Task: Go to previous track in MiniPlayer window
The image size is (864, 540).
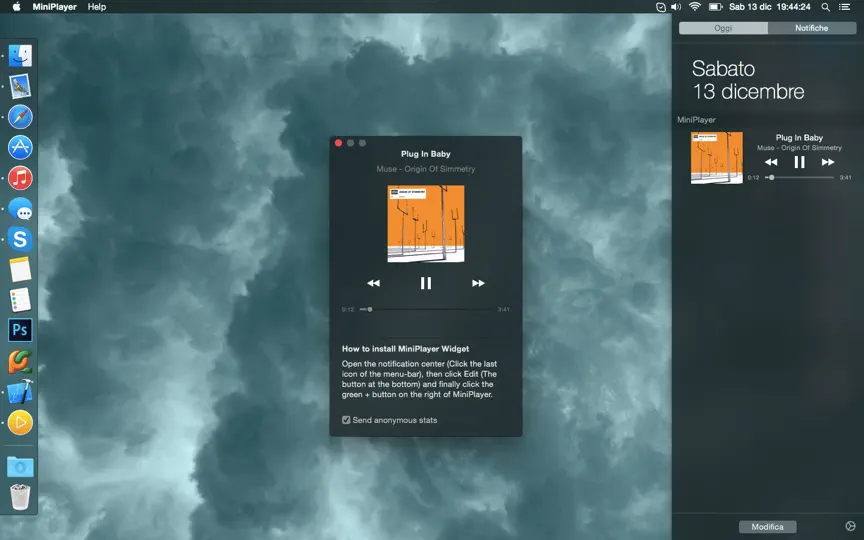Action: [374, 283]
